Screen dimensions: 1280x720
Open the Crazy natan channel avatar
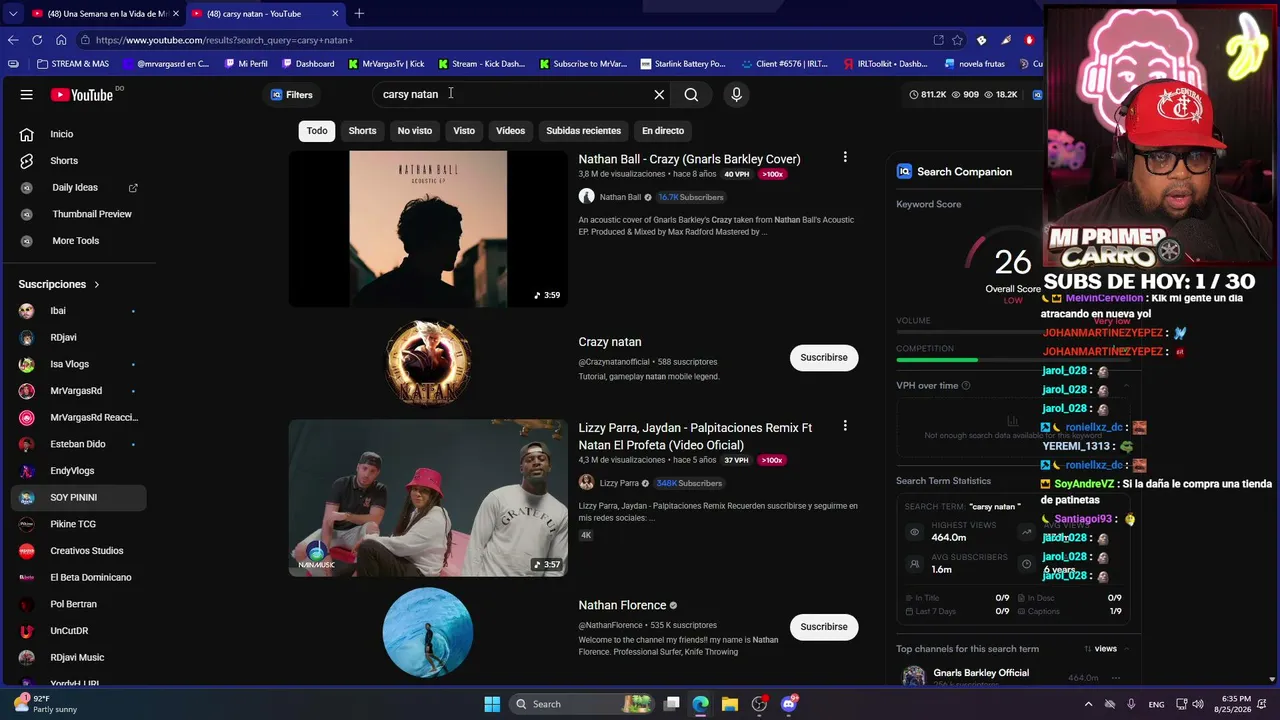pos(428,363)
